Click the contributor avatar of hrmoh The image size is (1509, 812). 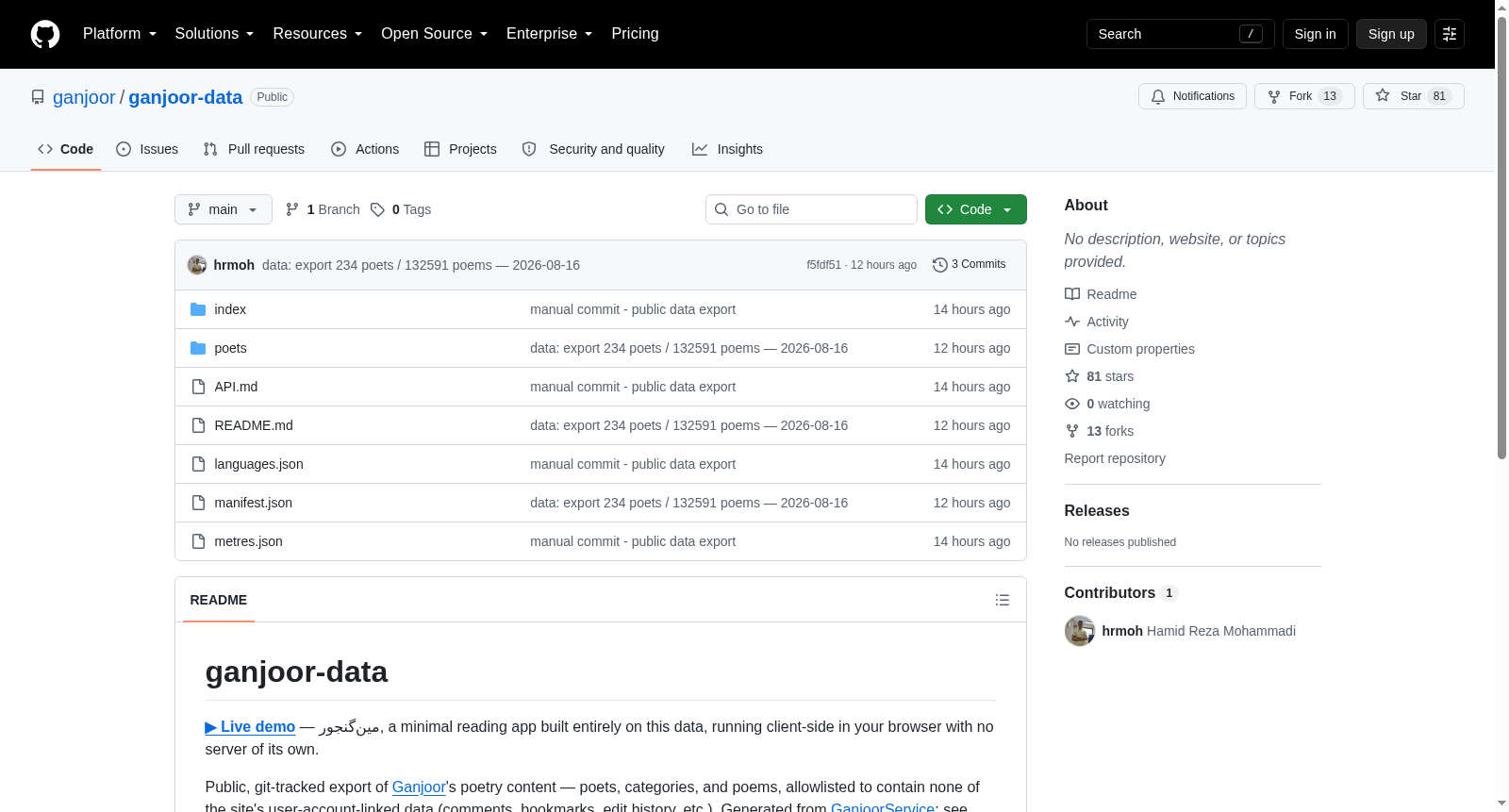coord(1080,631)
